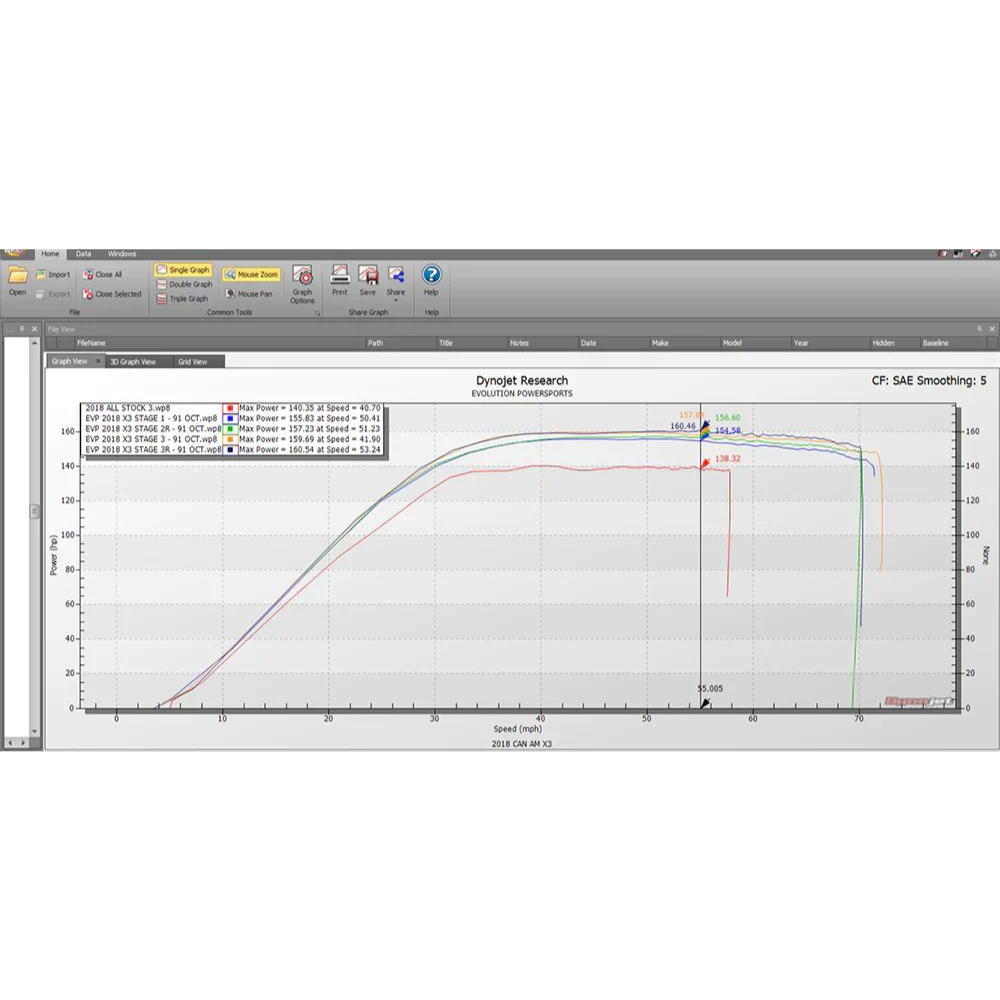Switch to Single Graph layout
The image size is (1000, 1000).
click(x=183, y=270)
